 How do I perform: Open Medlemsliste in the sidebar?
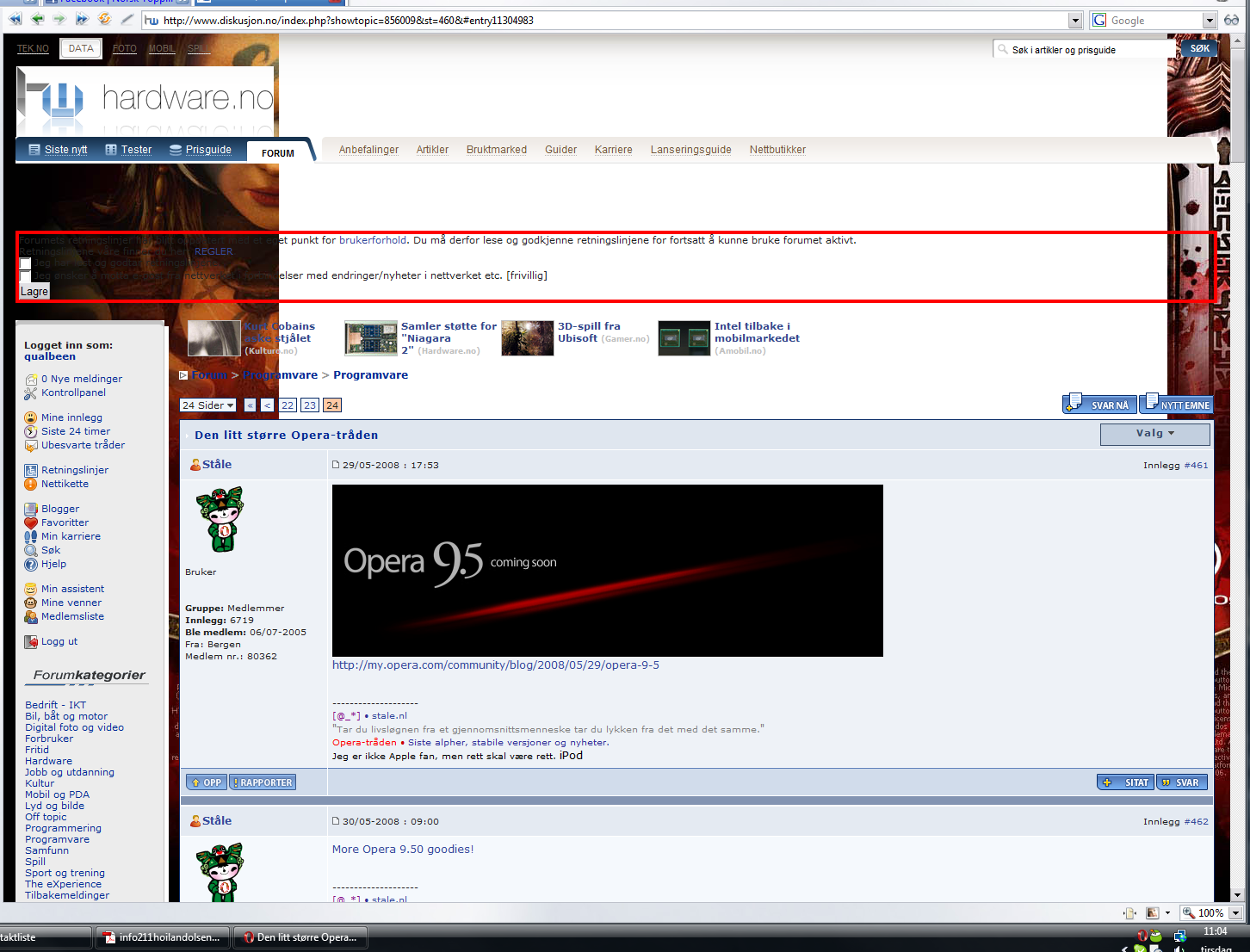(x=72, y=616)
